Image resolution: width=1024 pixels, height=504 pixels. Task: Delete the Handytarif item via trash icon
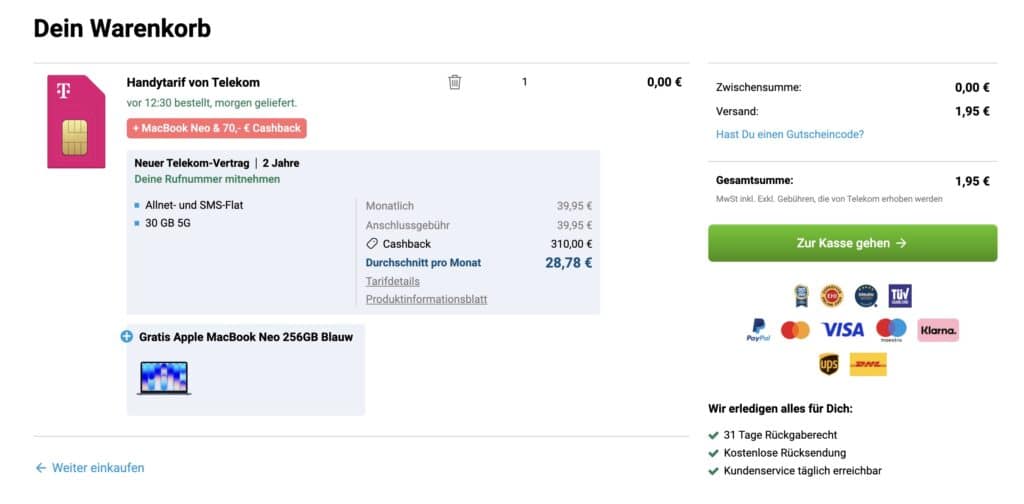tap(455, 82)
